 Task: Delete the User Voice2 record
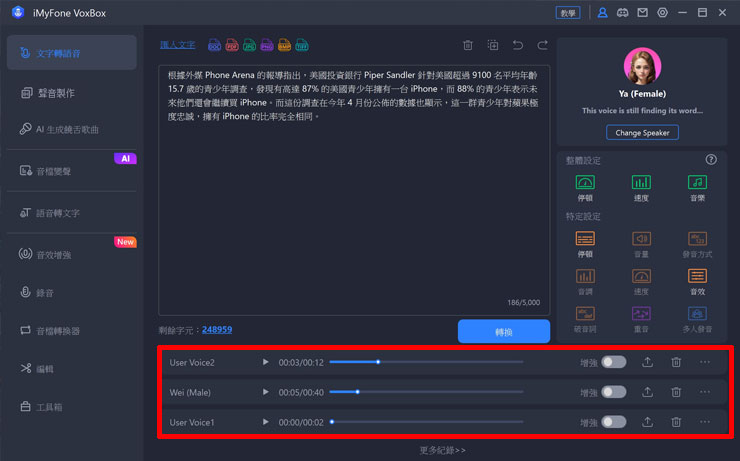pyautogui.click(x=676, y=362)
